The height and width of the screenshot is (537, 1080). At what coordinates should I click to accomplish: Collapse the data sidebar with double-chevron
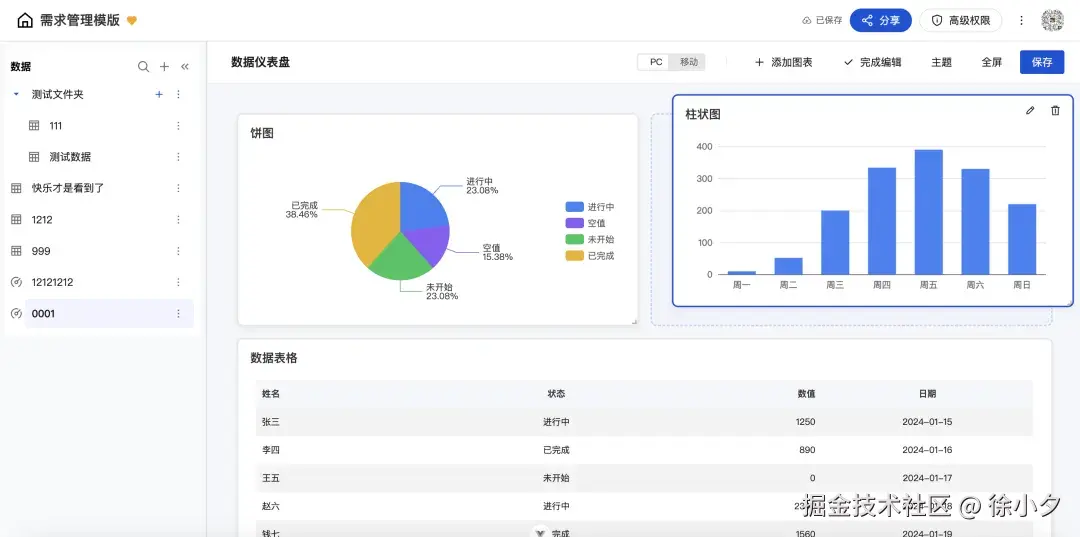[x=185, y=67]
